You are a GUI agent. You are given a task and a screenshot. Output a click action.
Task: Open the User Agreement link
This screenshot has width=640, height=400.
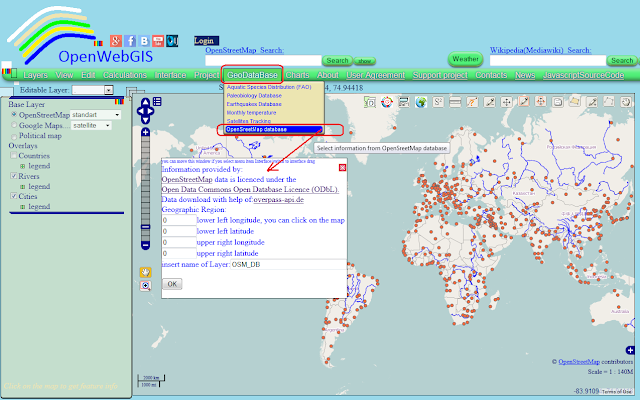pos(376,75)
